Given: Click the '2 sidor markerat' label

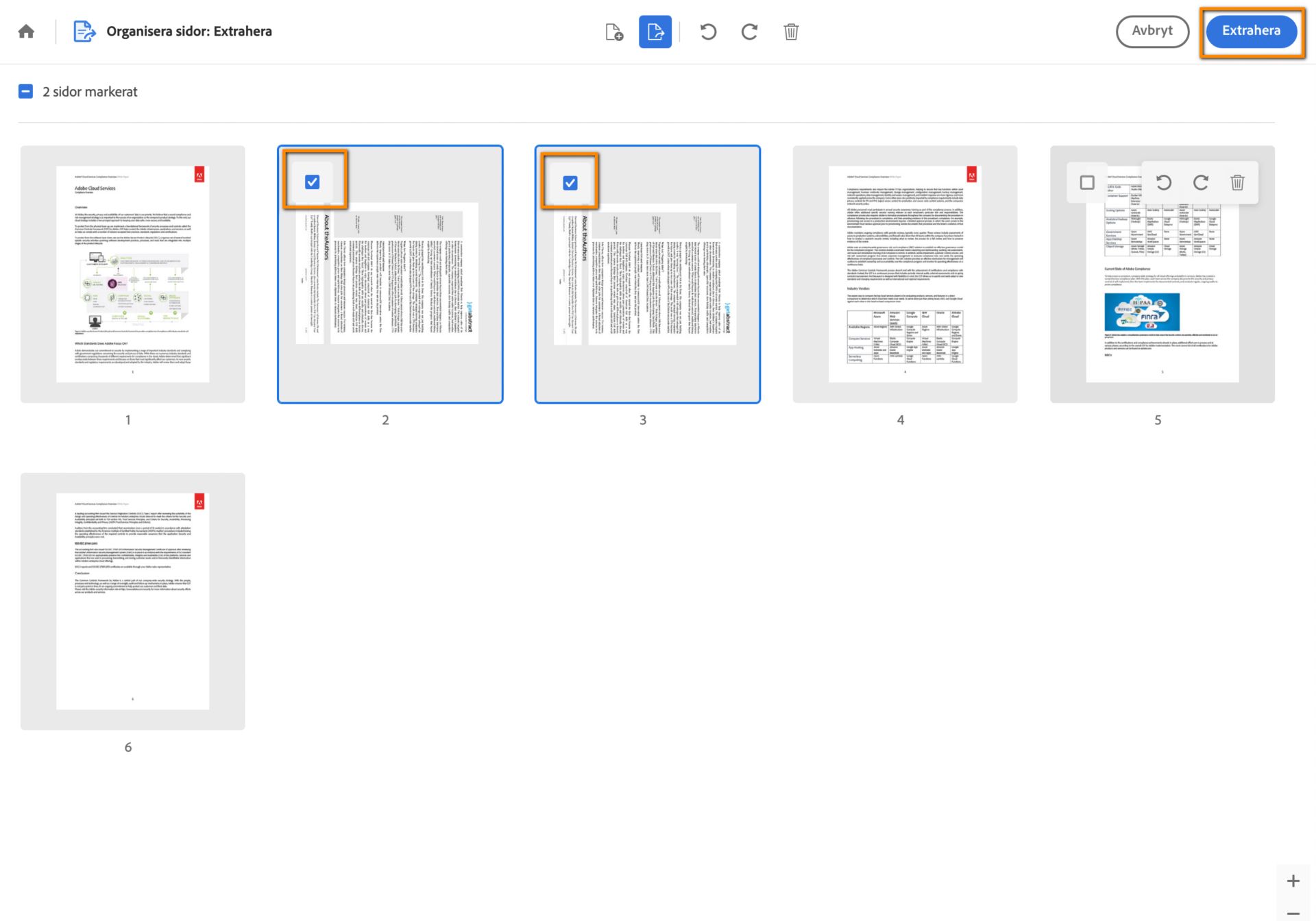Looking at the screenshot, I should point(90,92).
